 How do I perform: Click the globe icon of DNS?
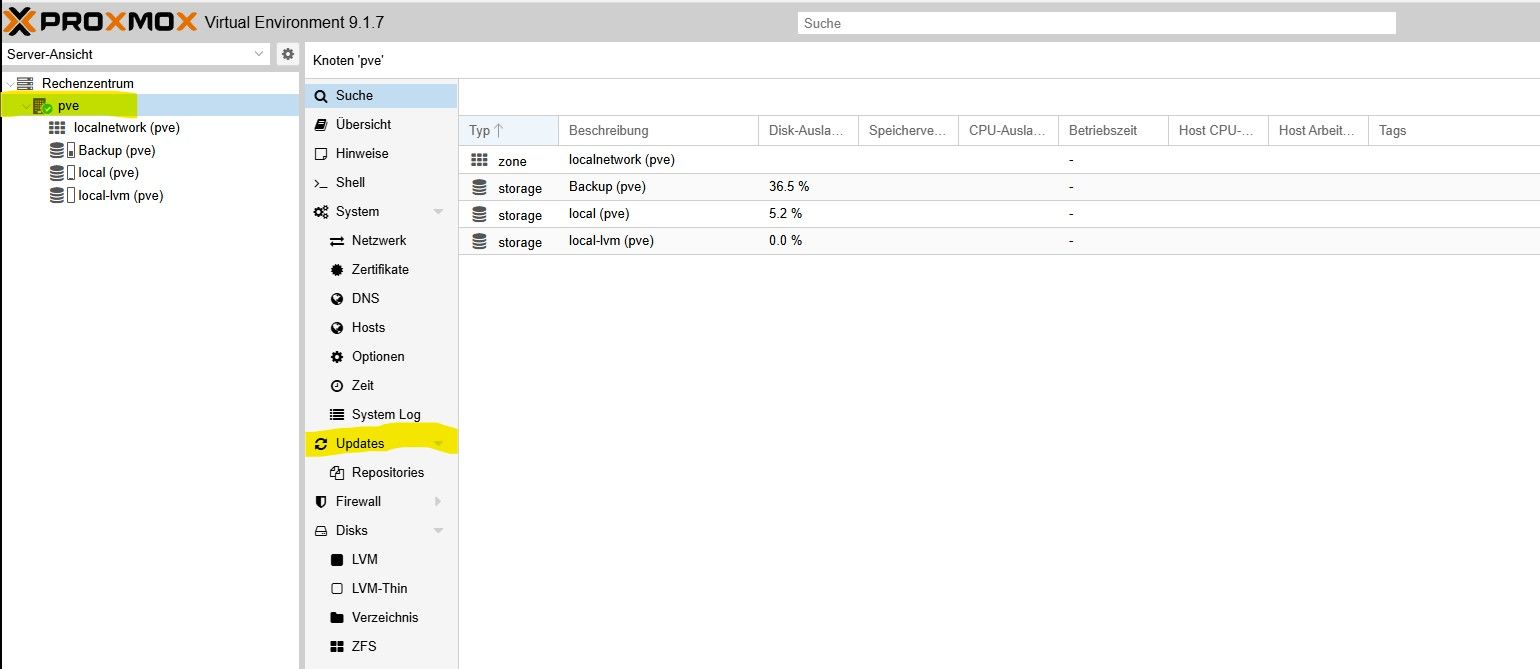pos(337,299)
